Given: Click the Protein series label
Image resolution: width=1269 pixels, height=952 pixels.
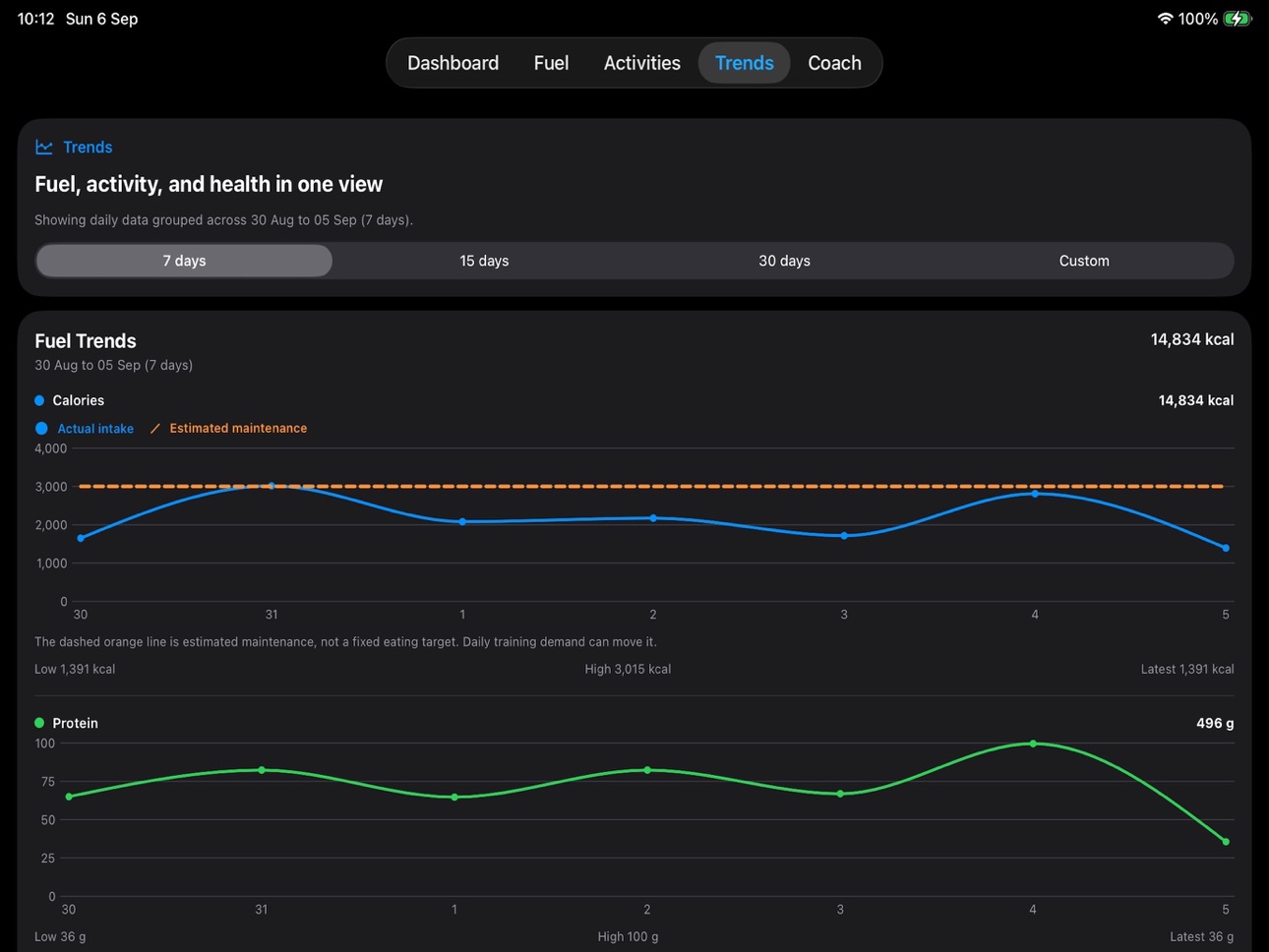Looking at the screenshot, I should click(75, 723).
